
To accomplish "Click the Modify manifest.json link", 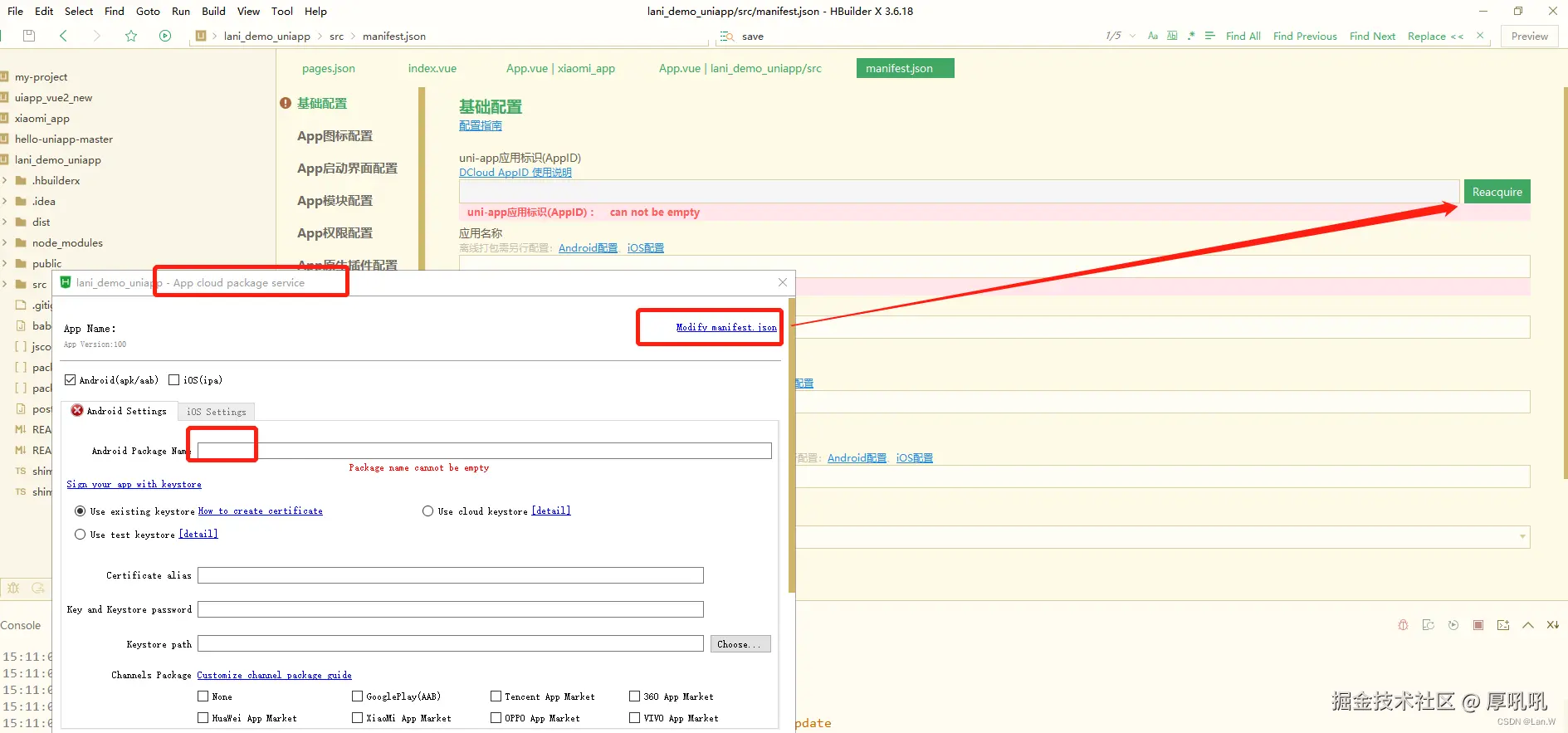I will (x=726, y=327).
